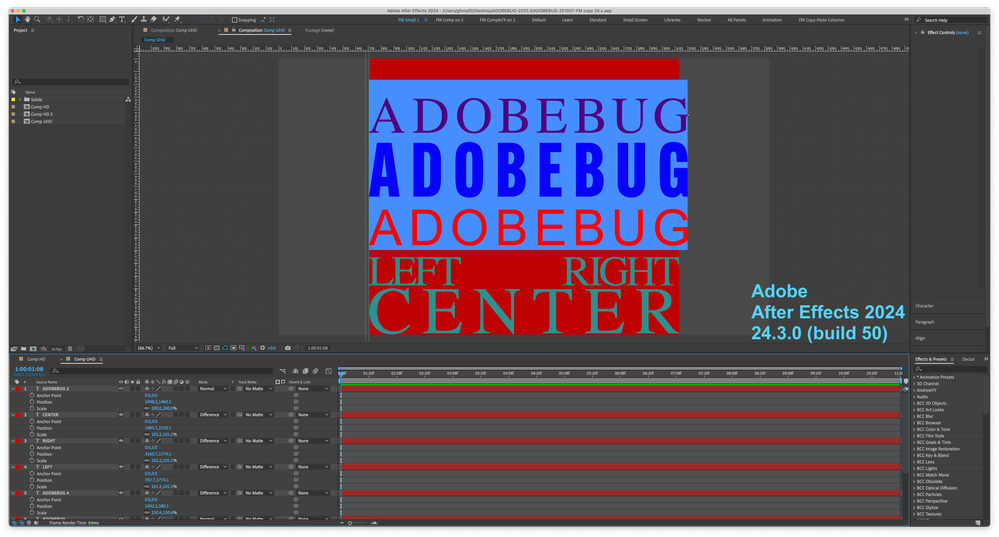Screen dimensions: 999x537
Task: Switch to the Libraries workspace
Action: coord(672,20)
